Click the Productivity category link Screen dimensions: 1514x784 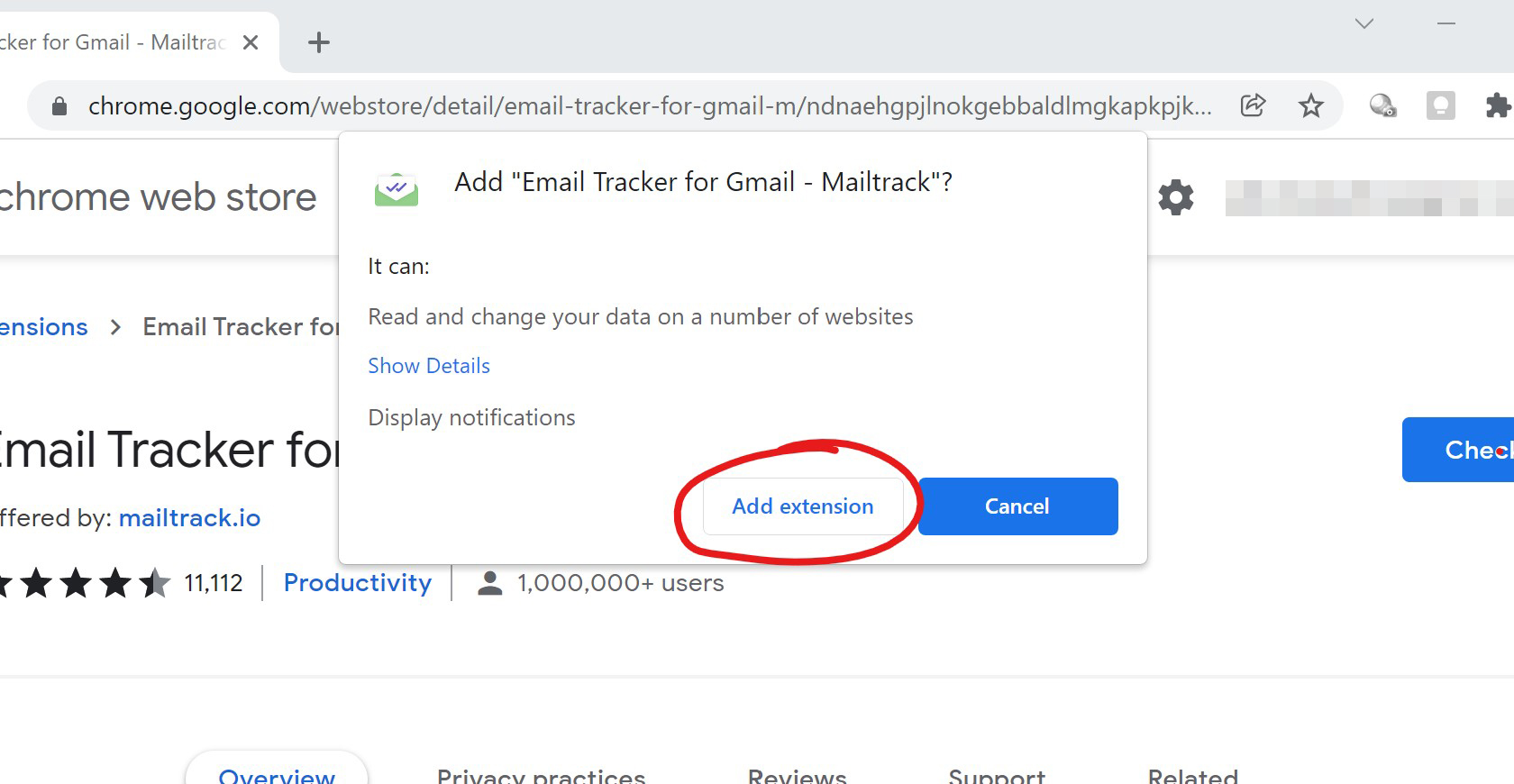point(358,583)
